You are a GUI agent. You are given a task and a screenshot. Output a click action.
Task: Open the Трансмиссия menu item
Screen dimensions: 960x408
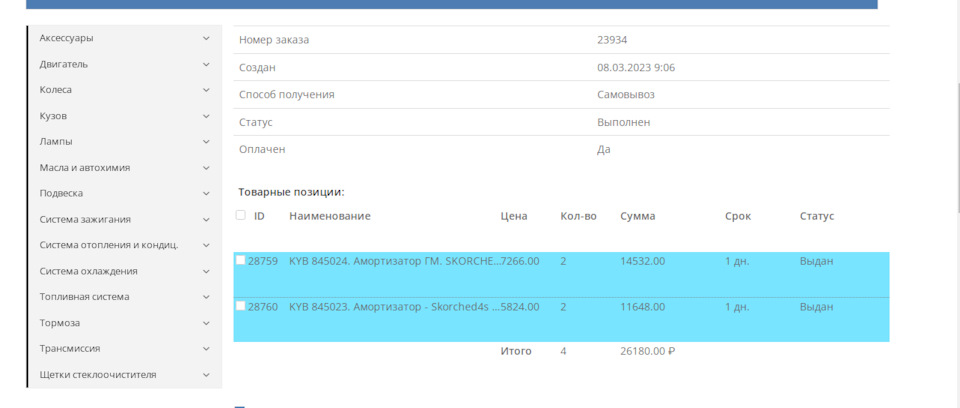coord(70,349)
